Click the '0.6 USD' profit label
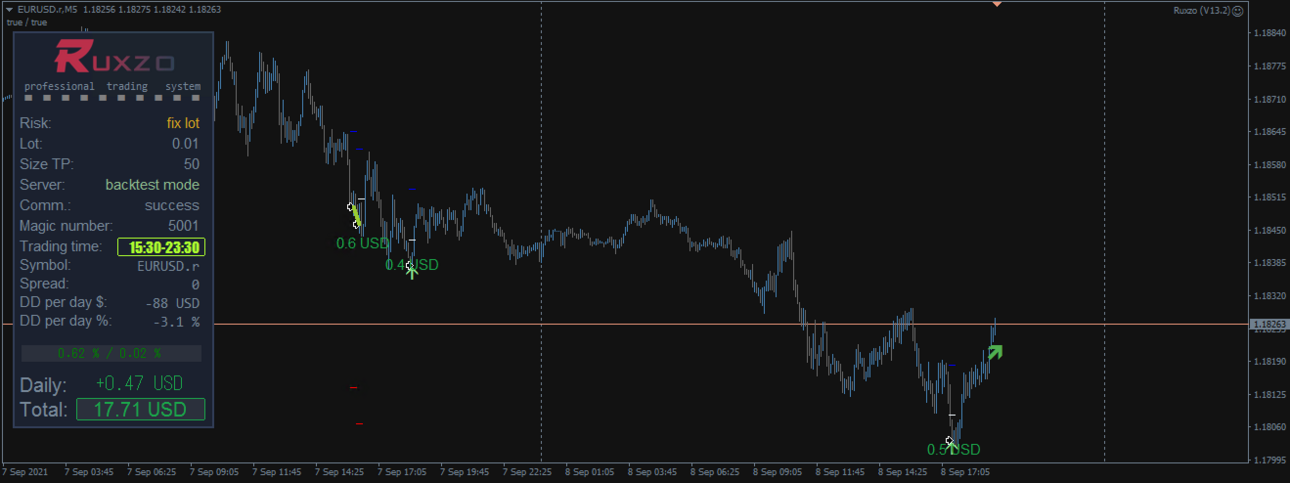 [362, 243]
